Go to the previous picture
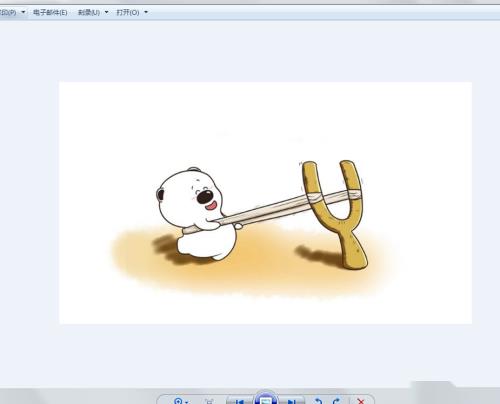 [239, 401]
